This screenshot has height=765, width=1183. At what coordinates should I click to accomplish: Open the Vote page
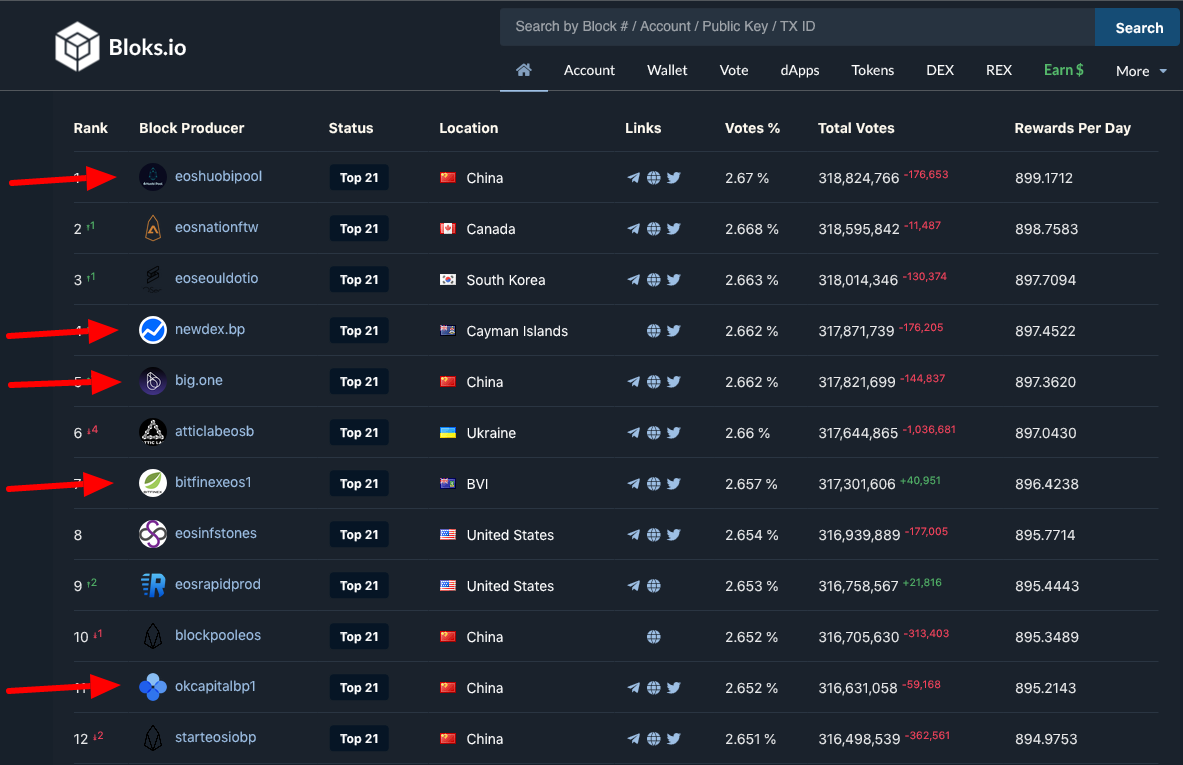pyautogui.click(x=734, y=70)
